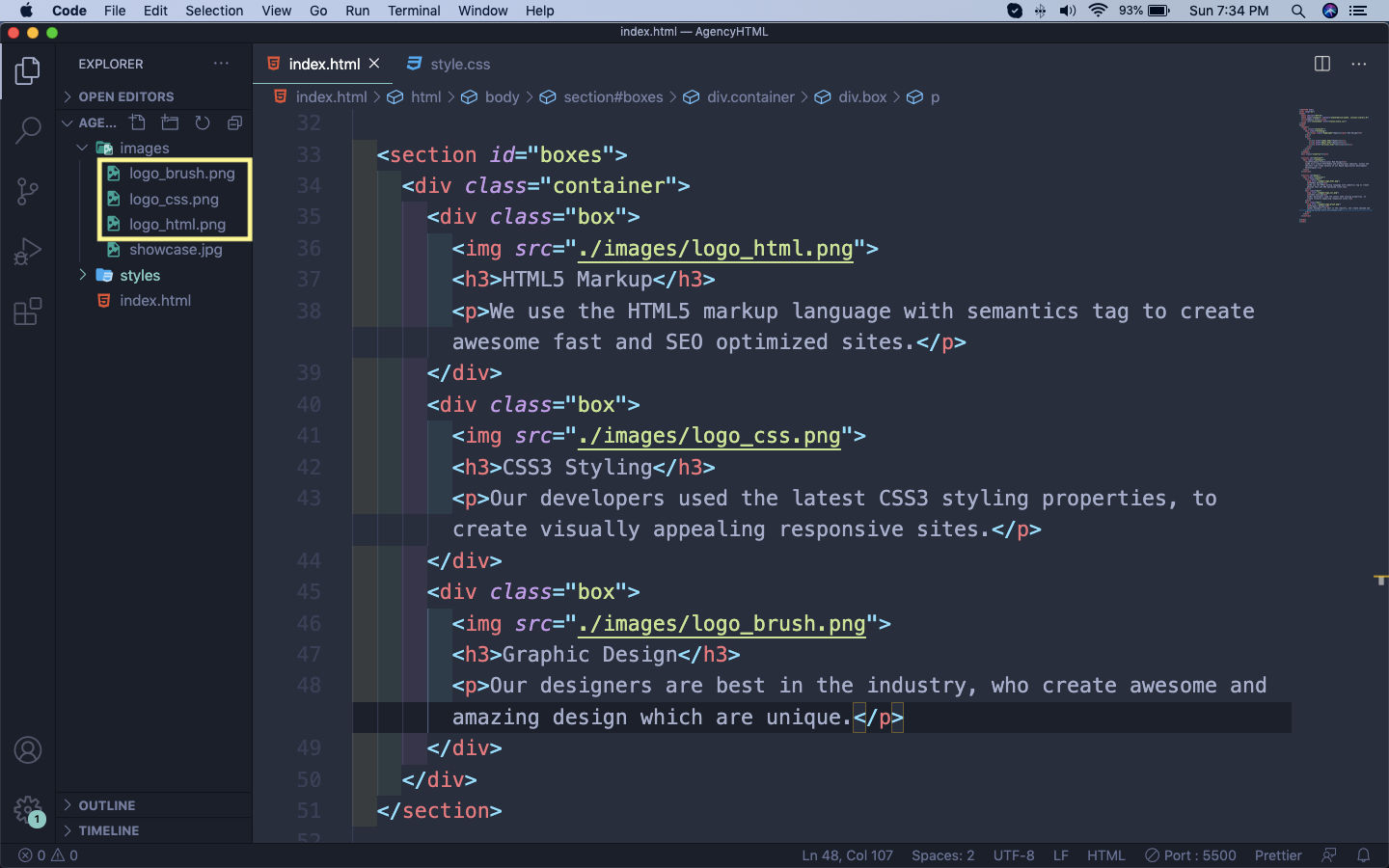Follow the ./images/logo_brush.png link
The width and height of the screenshot is (1389, 868).
722,624
